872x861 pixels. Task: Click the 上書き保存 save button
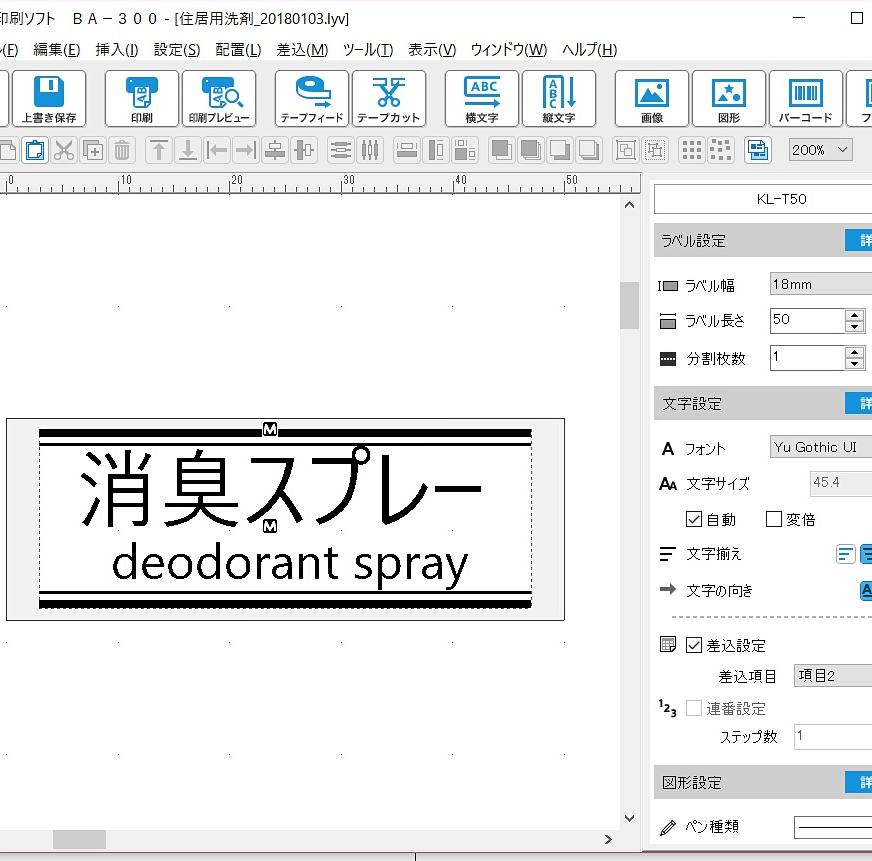(49, 98)
